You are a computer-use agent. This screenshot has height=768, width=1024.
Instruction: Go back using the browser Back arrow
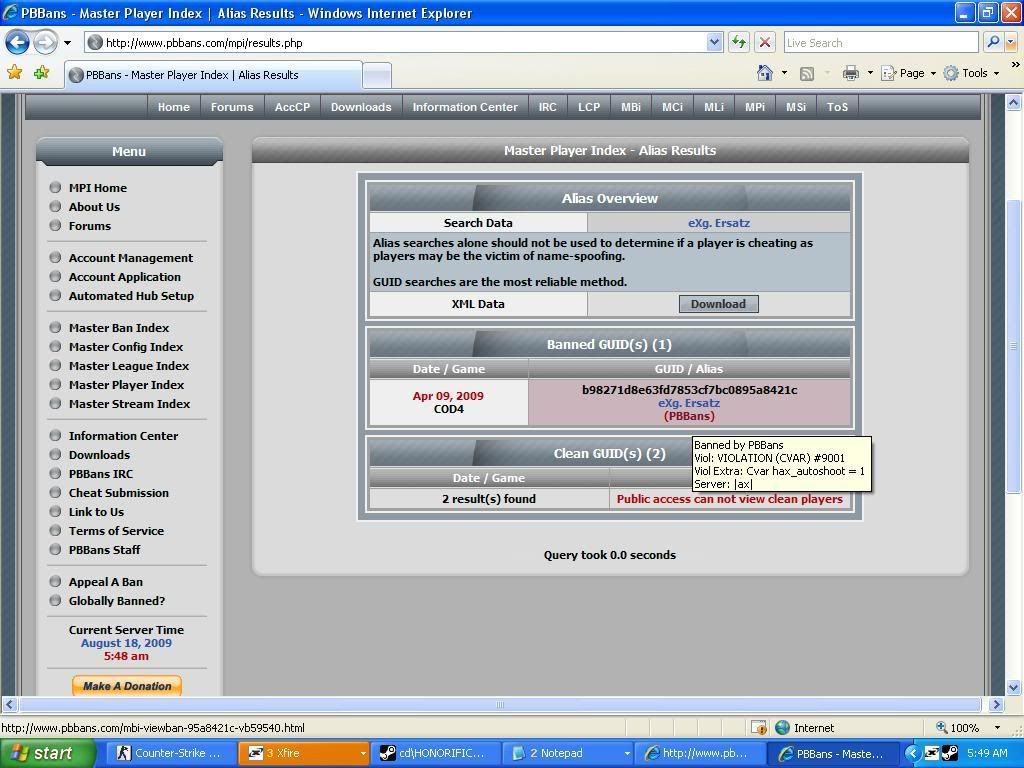(x=18, y=43)
